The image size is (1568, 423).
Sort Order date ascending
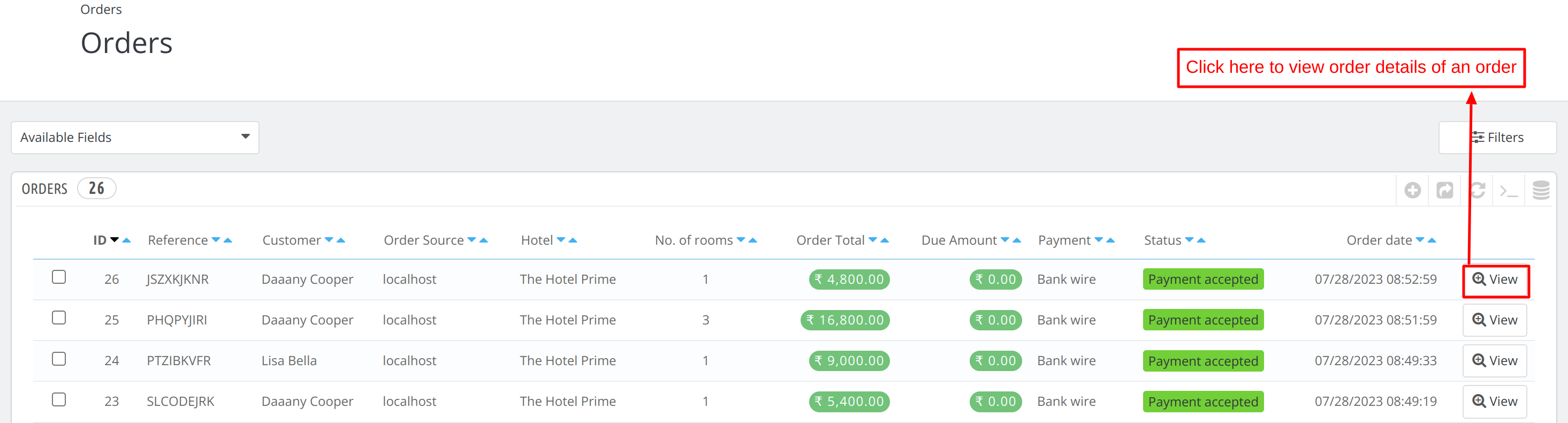click(1432, 240)
